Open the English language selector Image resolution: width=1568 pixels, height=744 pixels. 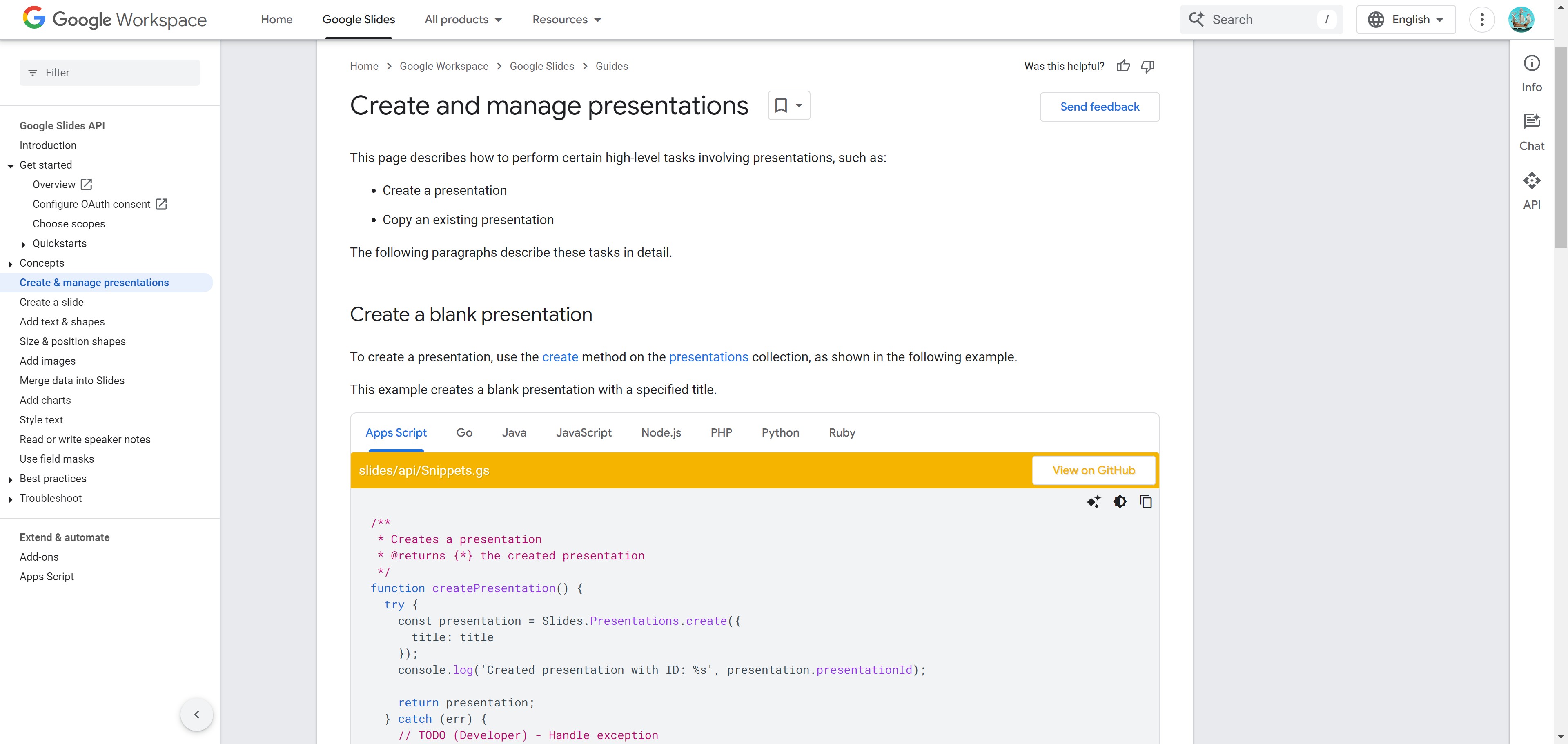coord(1405,20)
